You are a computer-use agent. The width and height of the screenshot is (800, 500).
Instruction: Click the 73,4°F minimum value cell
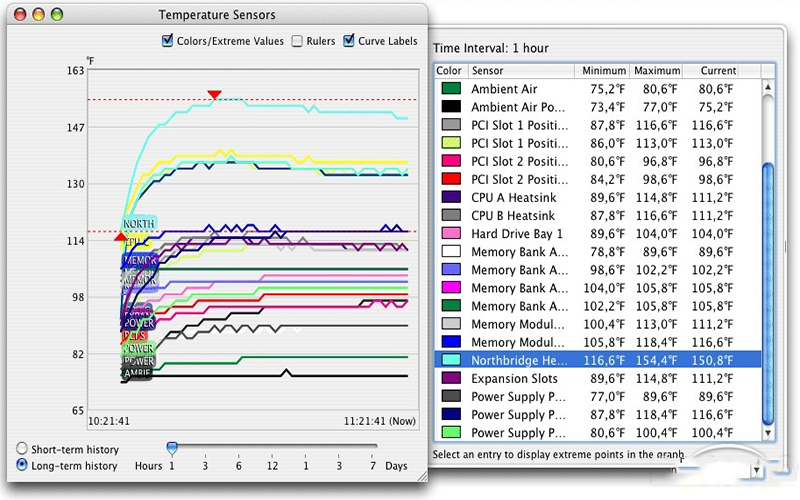[x=607, y=107]
